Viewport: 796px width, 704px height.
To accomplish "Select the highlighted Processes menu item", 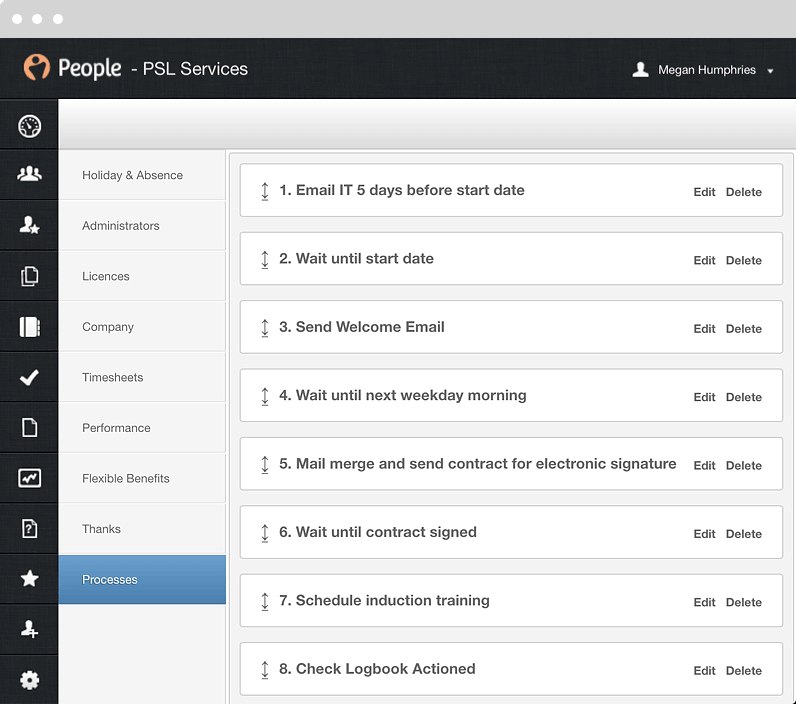I will tap(142, 579).
